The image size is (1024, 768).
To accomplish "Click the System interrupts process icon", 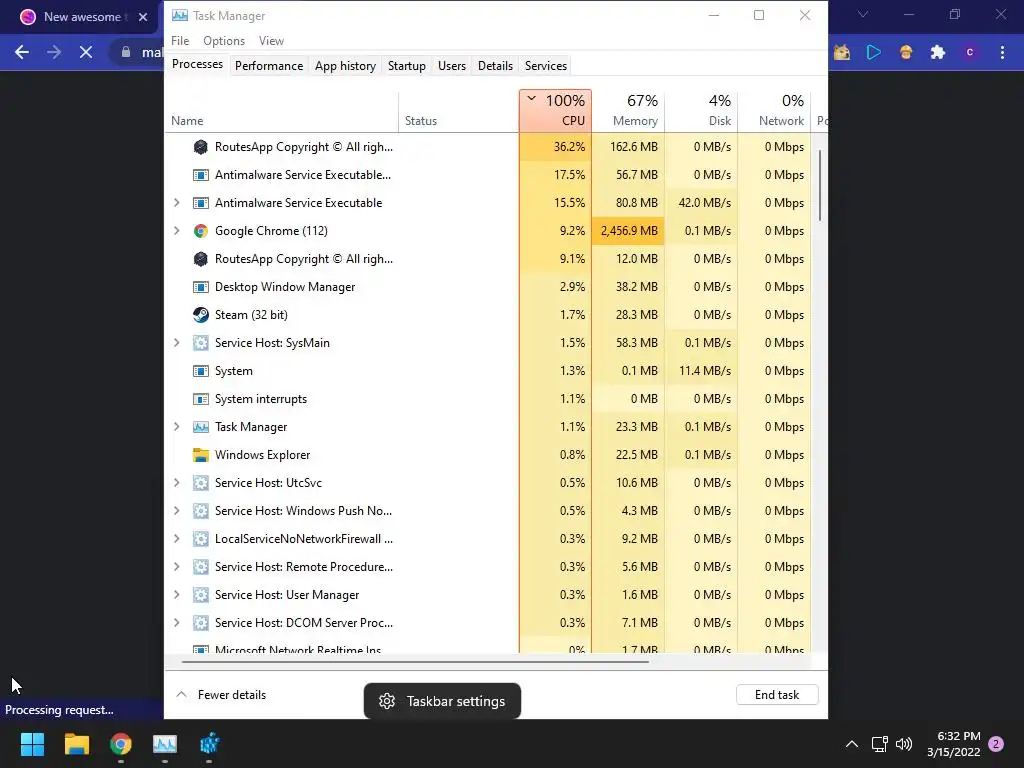I will [x=200, y=398].
